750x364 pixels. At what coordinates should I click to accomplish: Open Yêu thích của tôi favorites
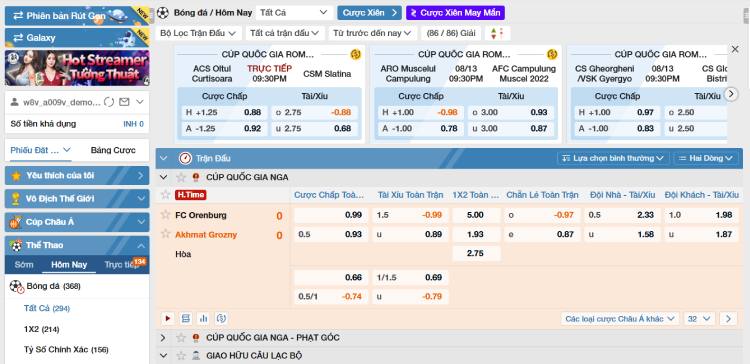point(77,176)
